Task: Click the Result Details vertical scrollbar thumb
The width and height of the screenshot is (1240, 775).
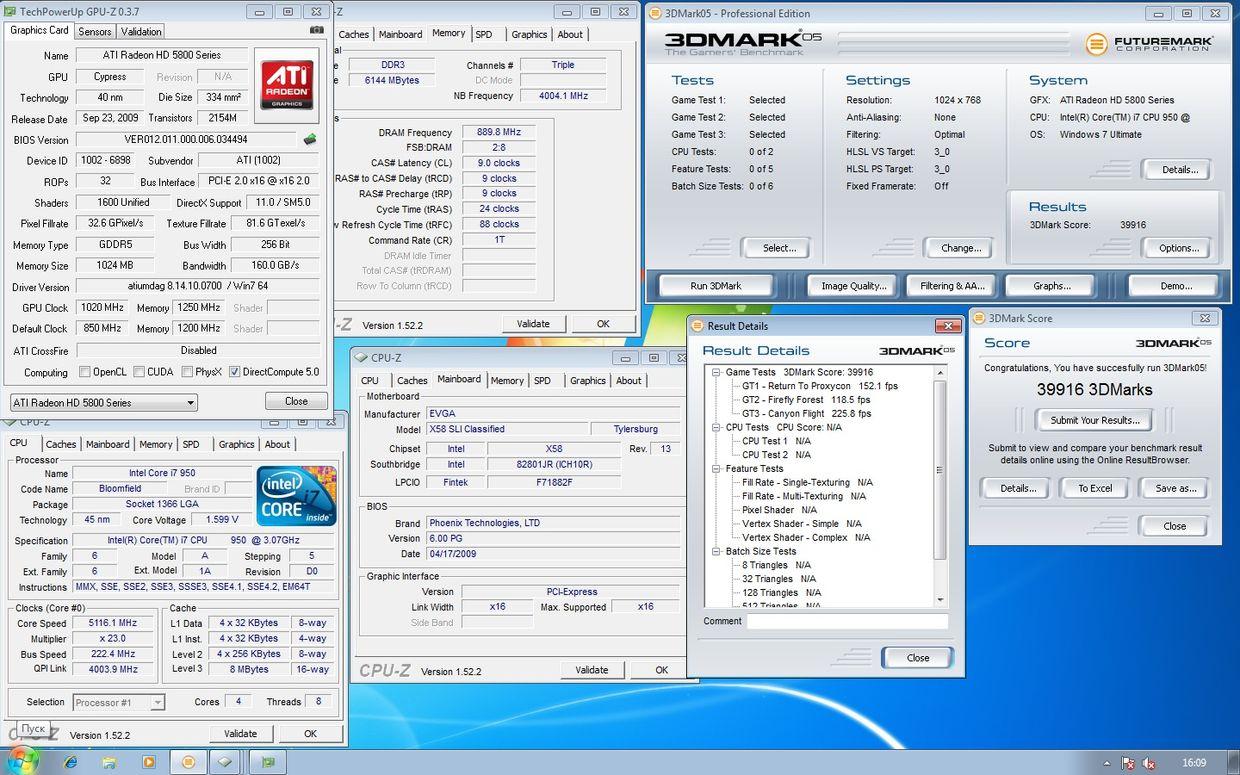Action: point(939,470)
